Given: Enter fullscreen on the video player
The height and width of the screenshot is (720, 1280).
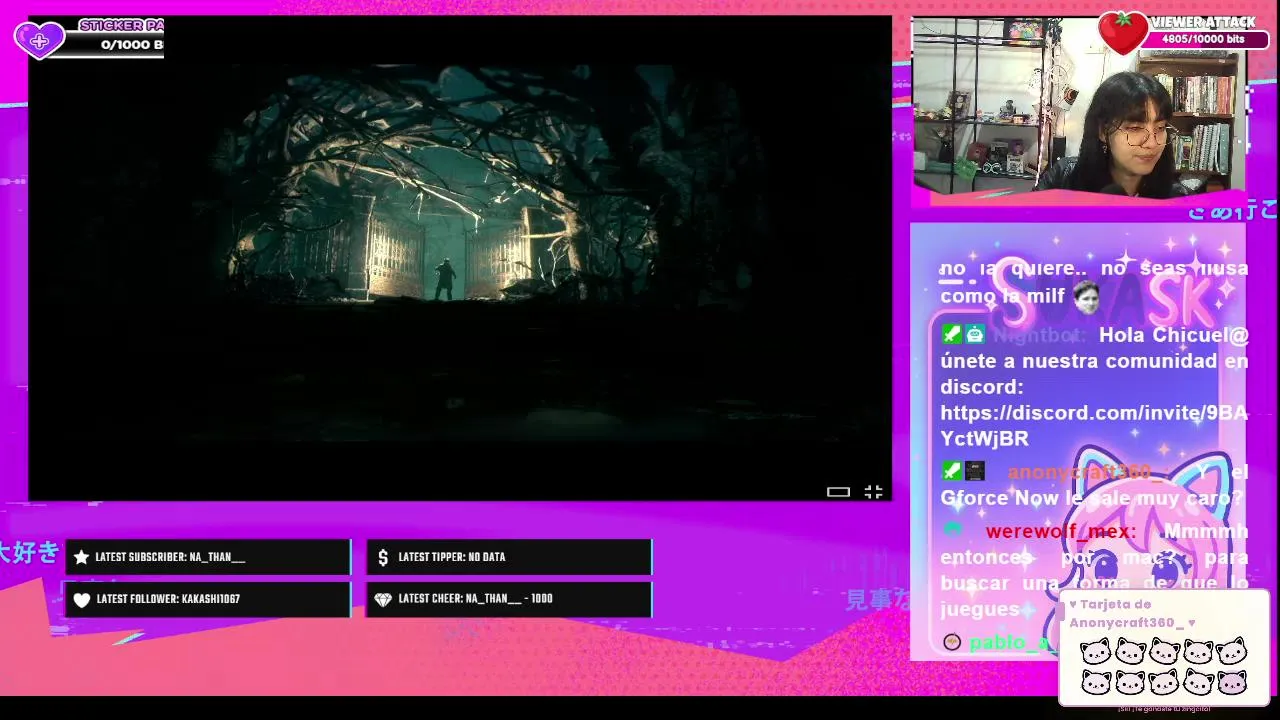Looking at the screenshot, I should [873, 491].
